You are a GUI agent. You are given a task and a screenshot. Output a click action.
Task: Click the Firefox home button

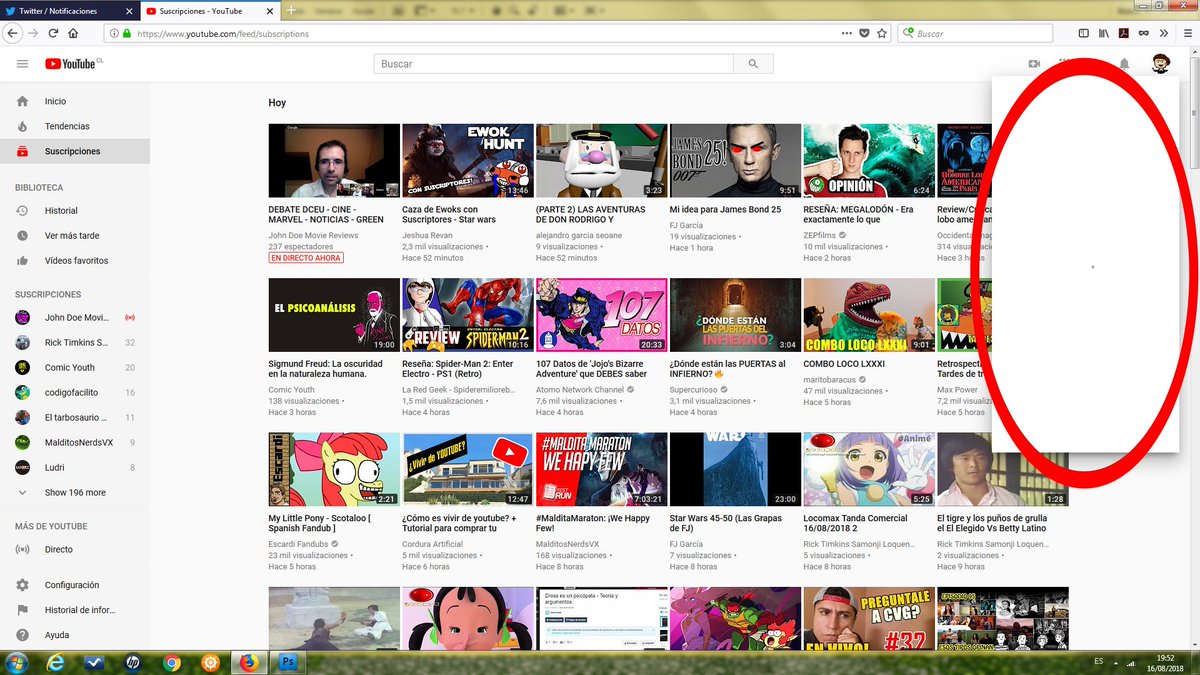(x=75, y=33)
